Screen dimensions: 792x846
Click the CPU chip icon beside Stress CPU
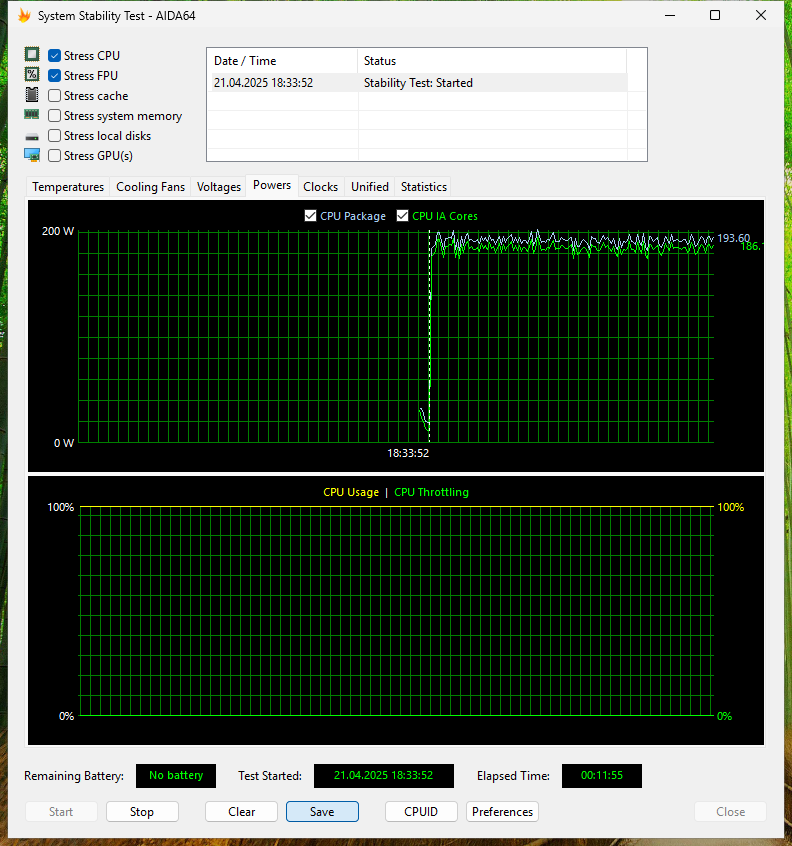32,54
